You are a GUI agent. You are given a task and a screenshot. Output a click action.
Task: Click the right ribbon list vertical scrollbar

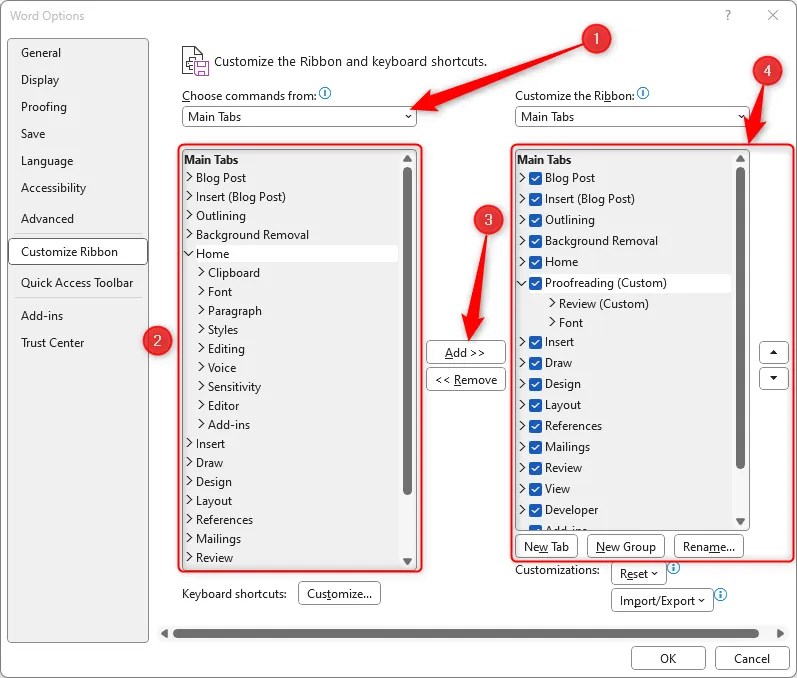point(740,318)
